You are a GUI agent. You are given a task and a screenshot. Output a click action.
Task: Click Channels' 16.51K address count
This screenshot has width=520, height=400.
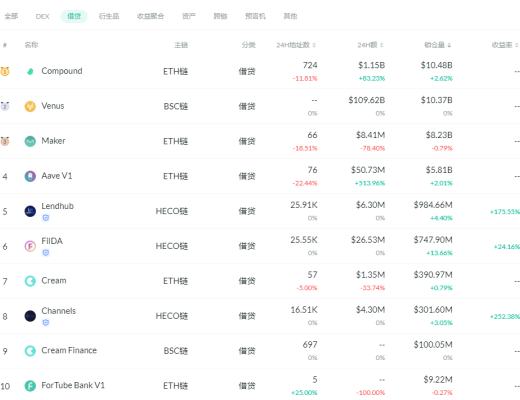pyautogui.click(x=304, y=310)
